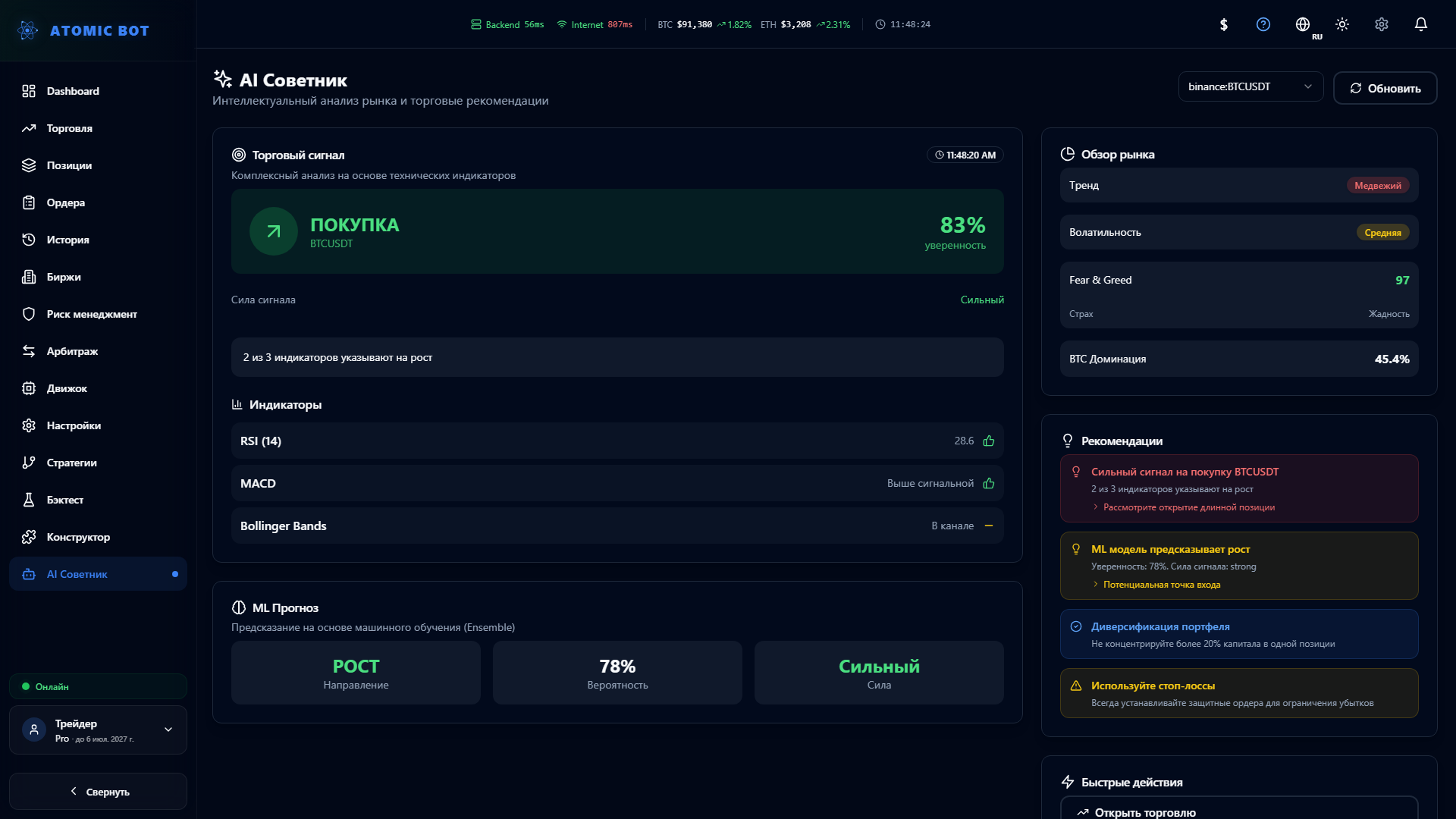Click the Стратегии branch icon
This screenshot has height=819, width=1456.
coord(29,463)
